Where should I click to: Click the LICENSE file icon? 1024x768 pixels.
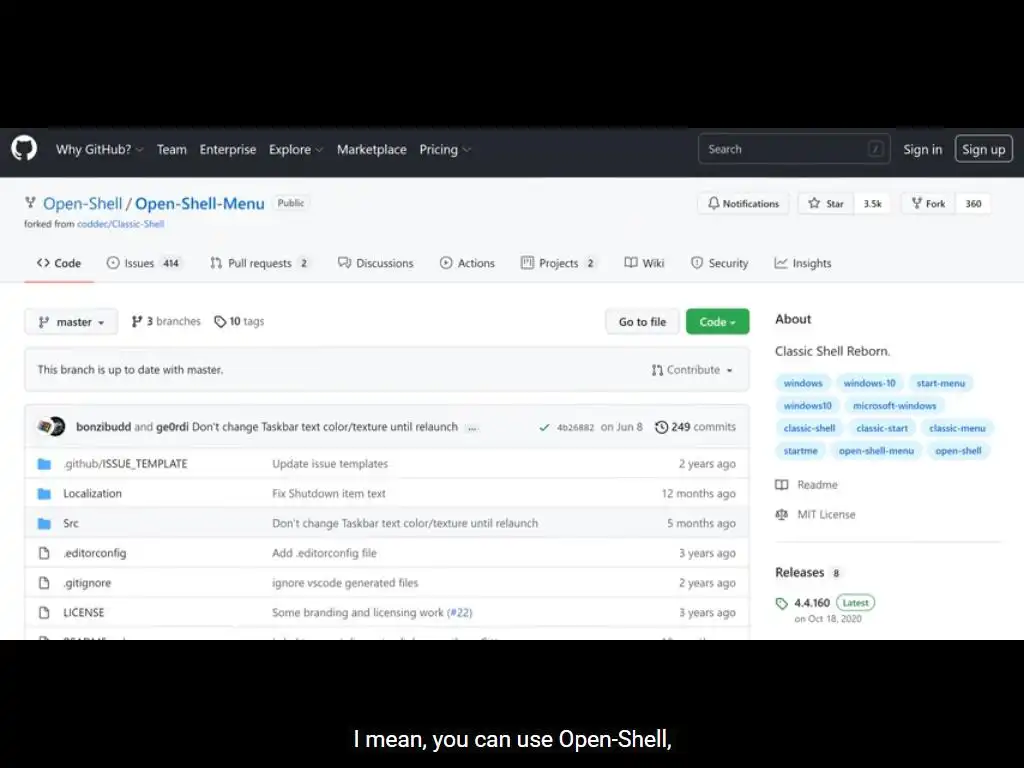[44, 613]
